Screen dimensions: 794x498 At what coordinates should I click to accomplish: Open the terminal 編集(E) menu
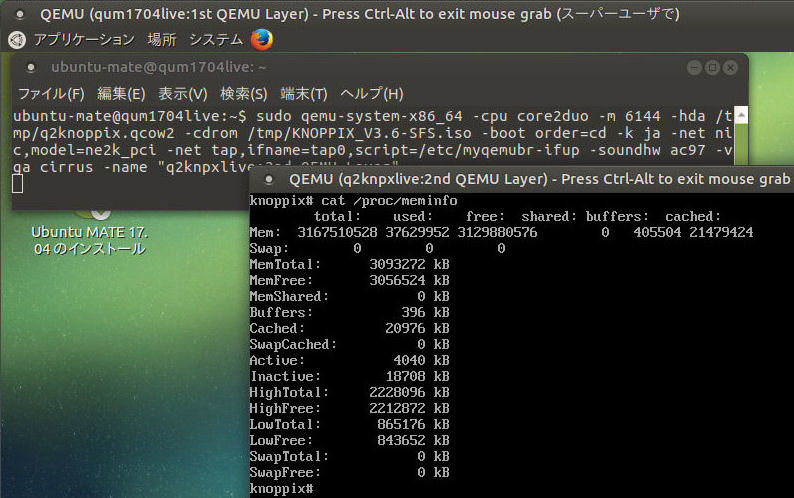pos(121,94)
